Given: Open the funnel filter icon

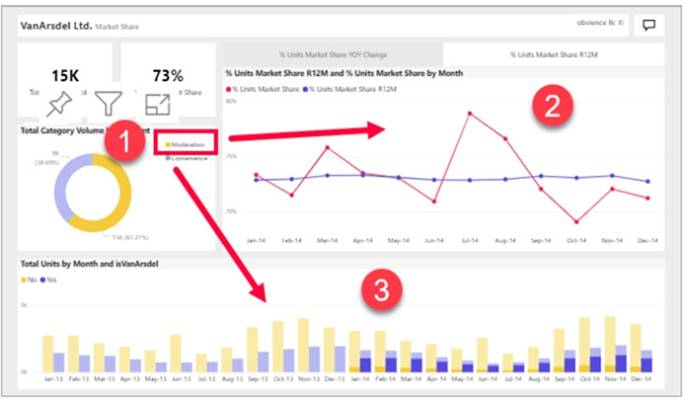Looking at the screenshot, I should (108, 104).
